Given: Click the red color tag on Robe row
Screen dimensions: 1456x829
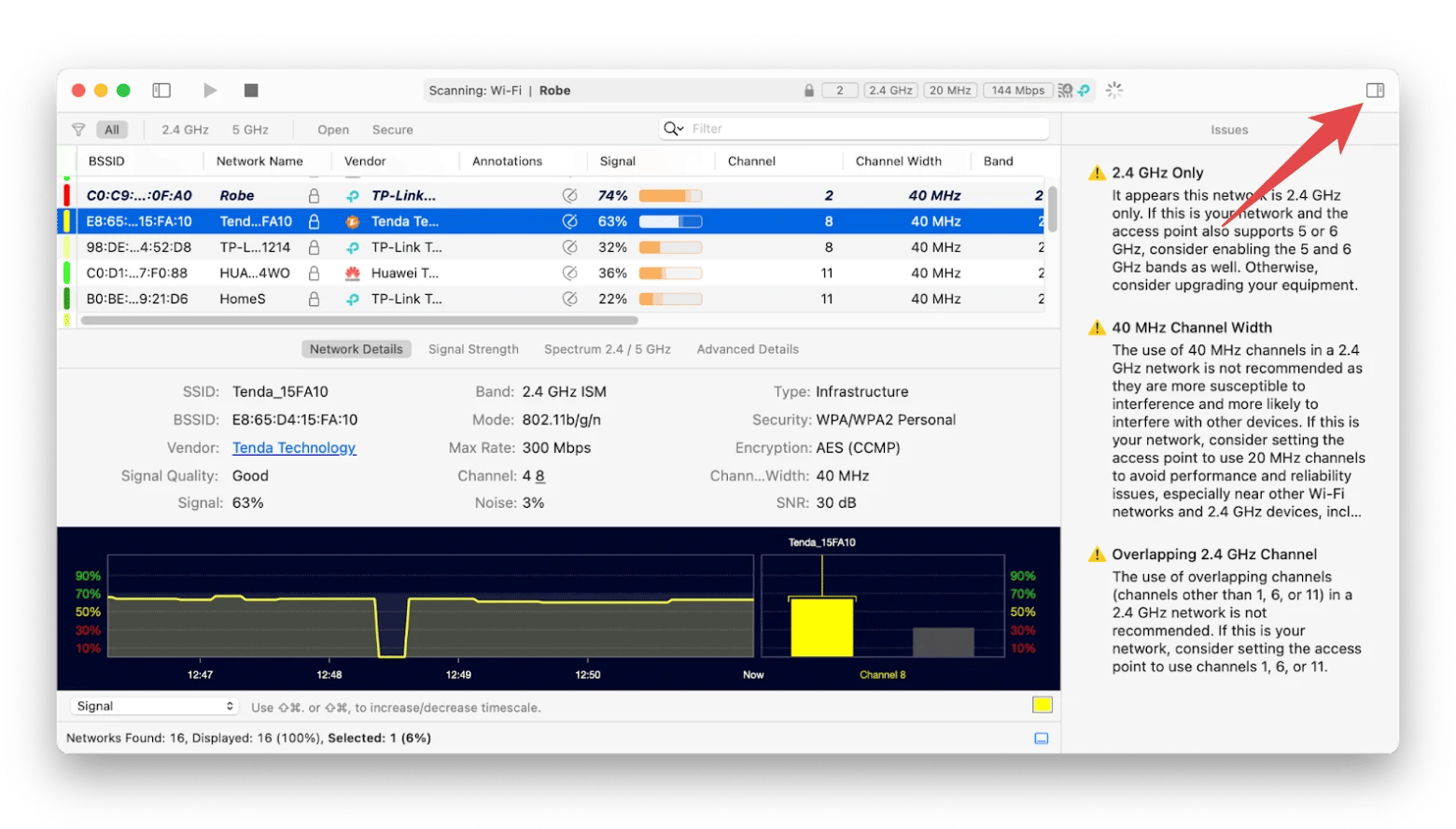Looking at the screenshot, I should [x=66, y=195].
